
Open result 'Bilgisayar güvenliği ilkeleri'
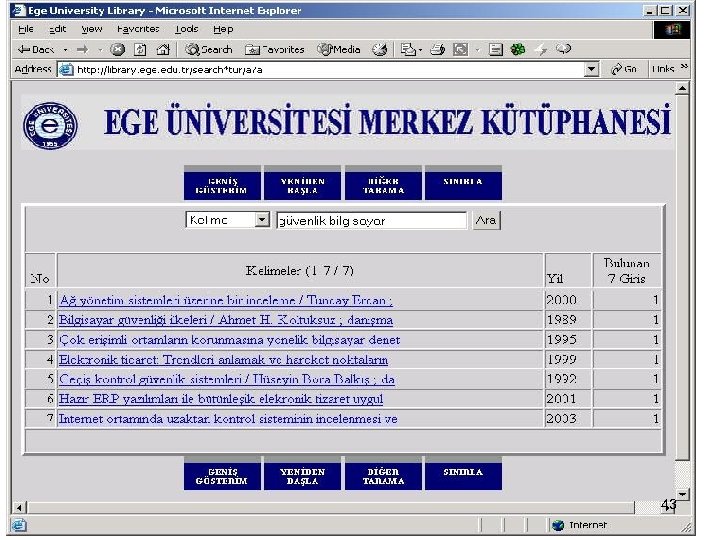[x=226, y=320]
